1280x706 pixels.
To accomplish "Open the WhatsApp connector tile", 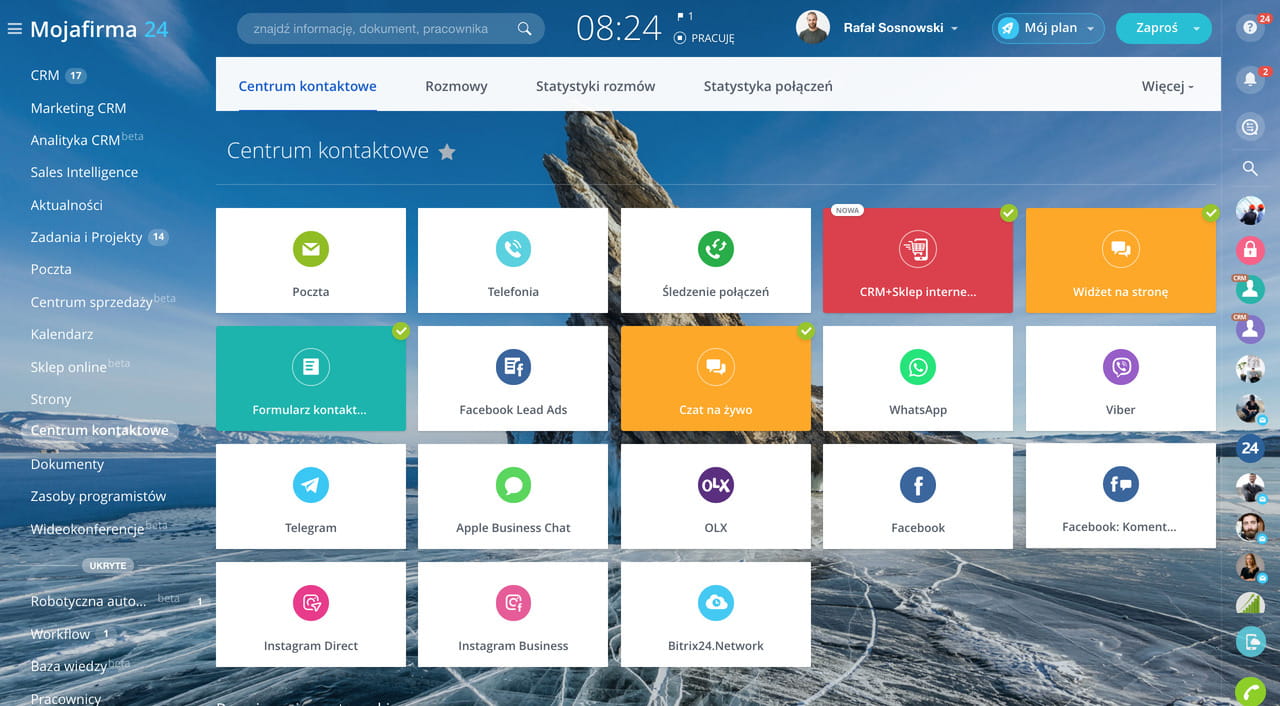I will 917,378.
